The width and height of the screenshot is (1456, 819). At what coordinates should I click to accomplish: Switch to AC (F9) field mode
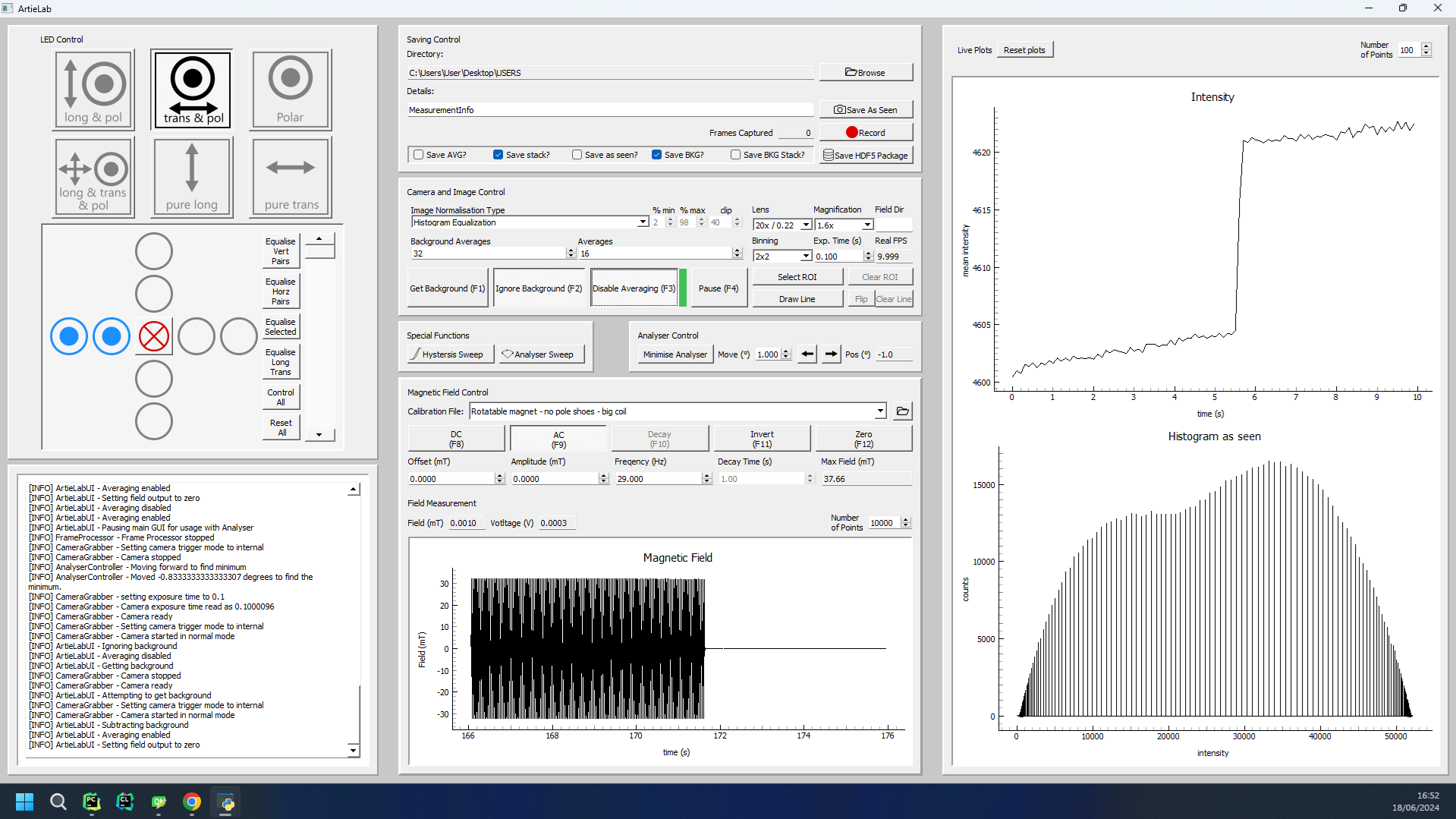558,439
